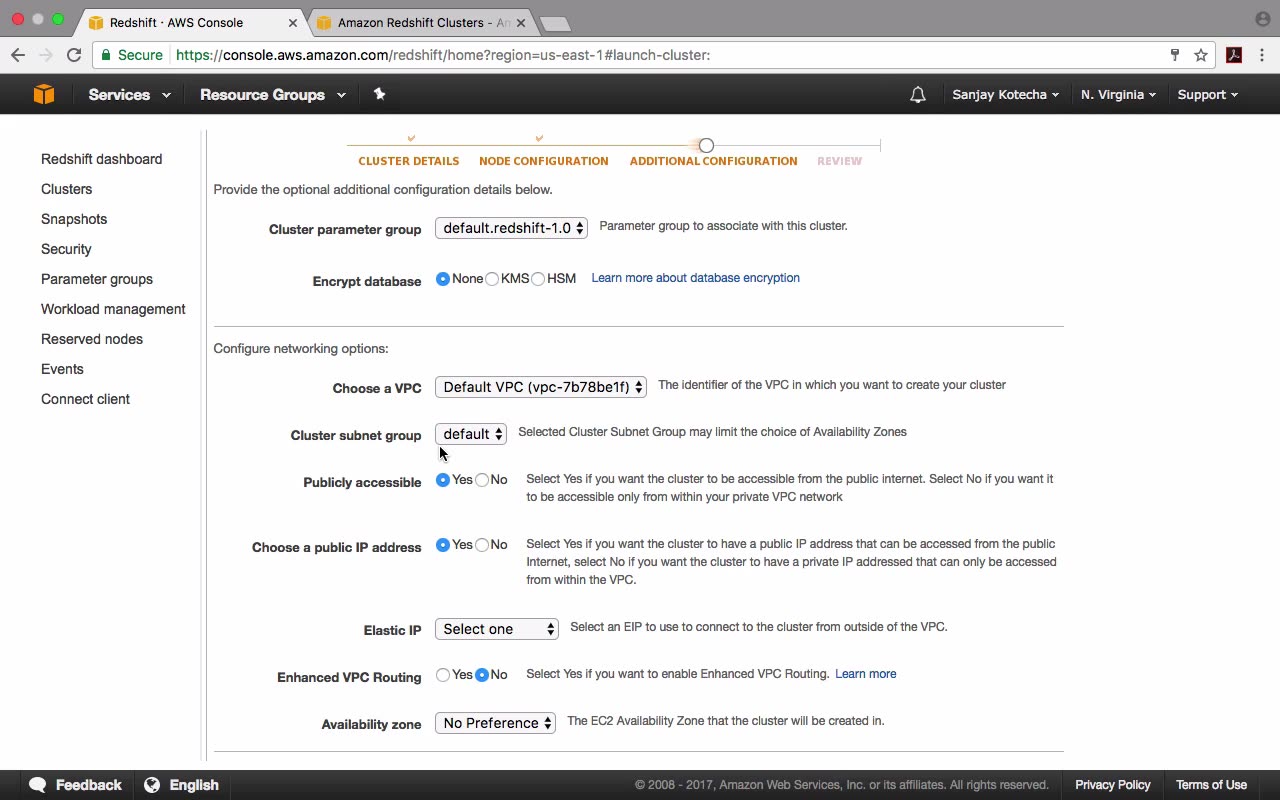Open Reserved nodes in sidebar
The height and width of the screenshot is (800, 1280).
(x=92, y=339)
